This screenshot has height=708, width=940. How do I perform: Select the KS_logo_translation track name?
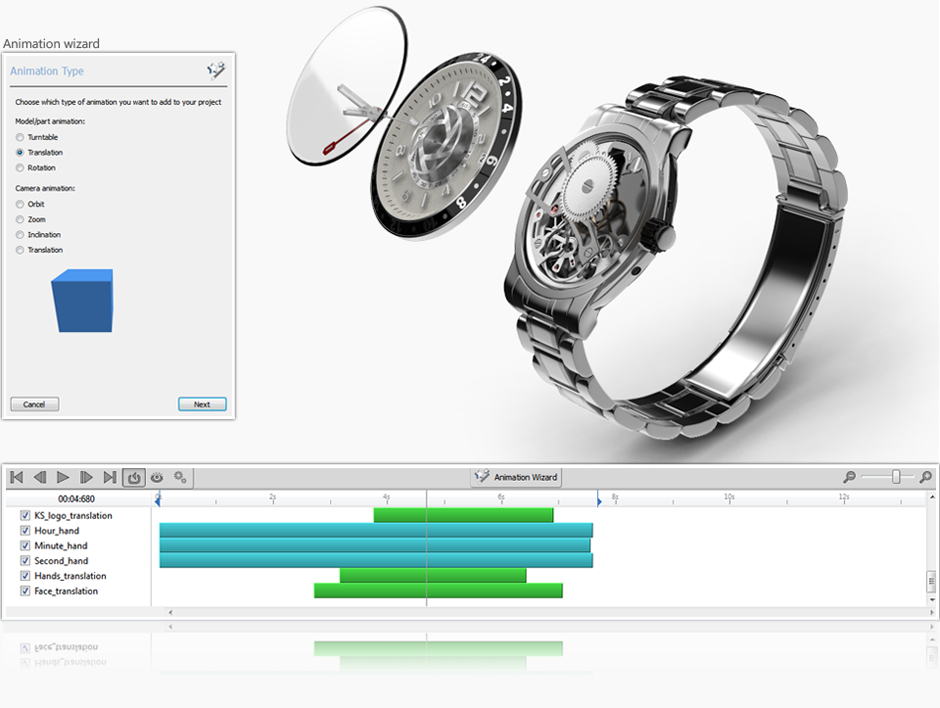[x=73, y=516]
